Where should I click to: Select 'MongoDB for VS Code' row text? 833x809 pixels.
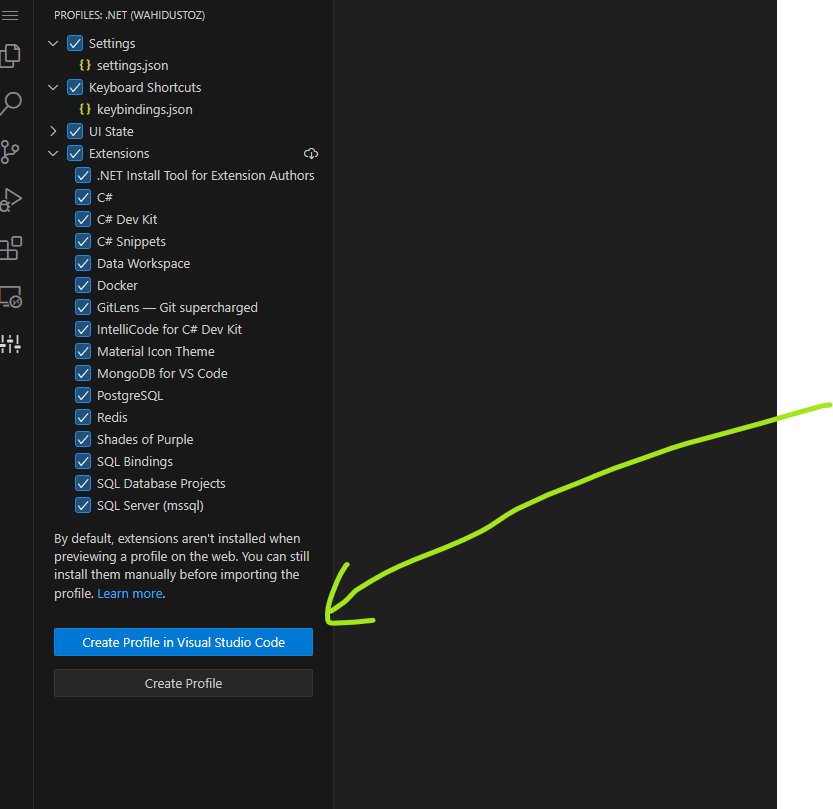click(x=162, y=373)
